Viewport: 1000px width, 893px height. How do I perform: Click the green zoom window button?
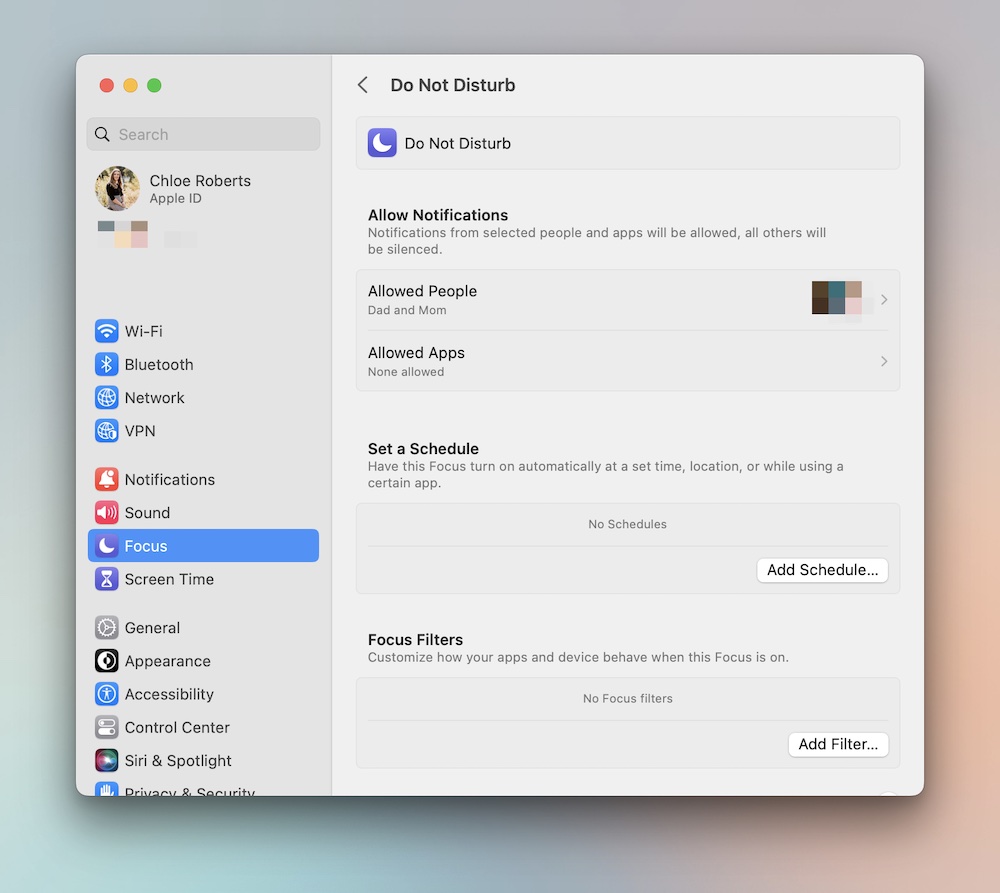[x=154, y=85]
